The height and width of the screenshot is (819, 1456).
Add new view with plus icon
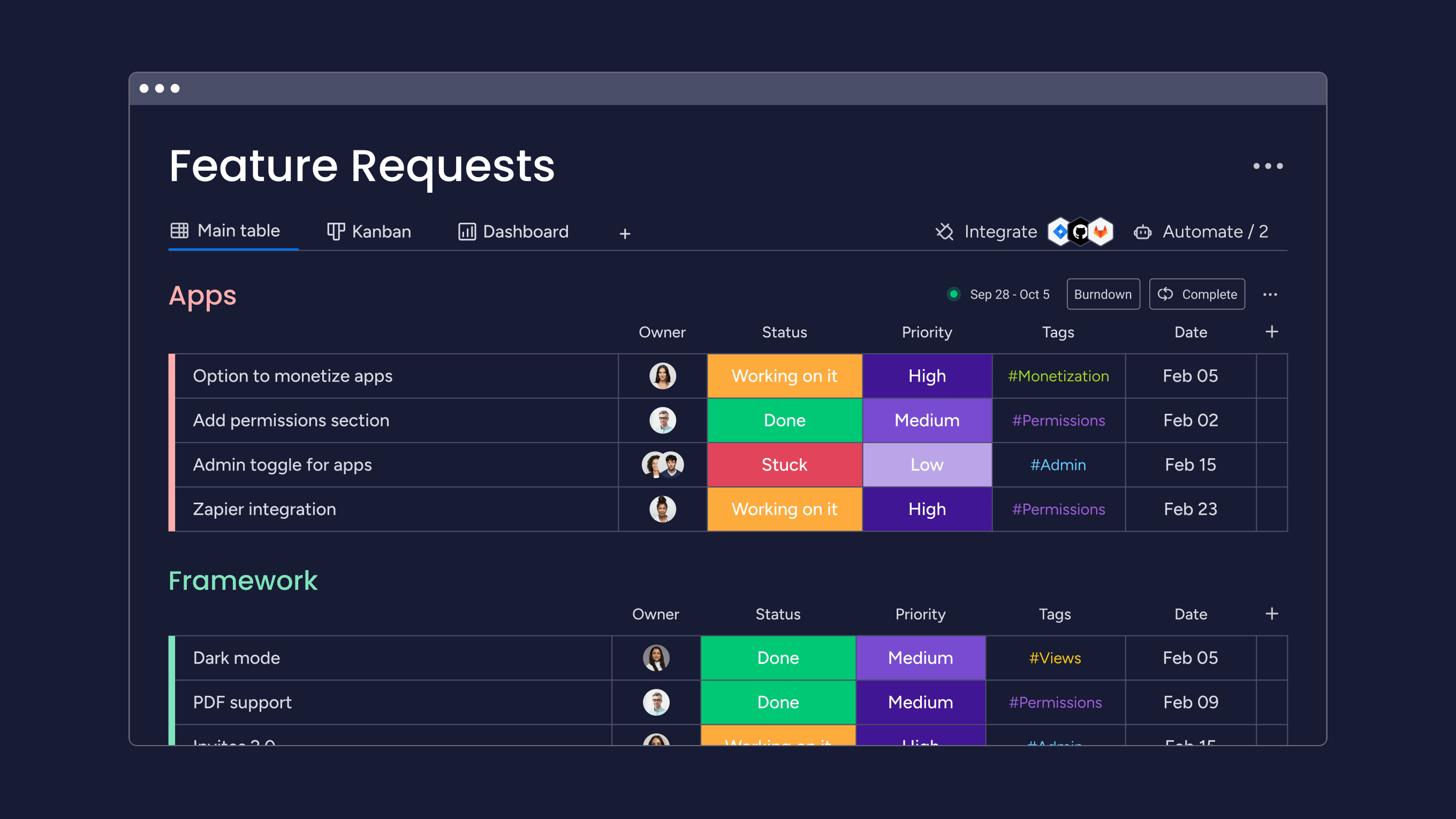(x=625, y=232)
